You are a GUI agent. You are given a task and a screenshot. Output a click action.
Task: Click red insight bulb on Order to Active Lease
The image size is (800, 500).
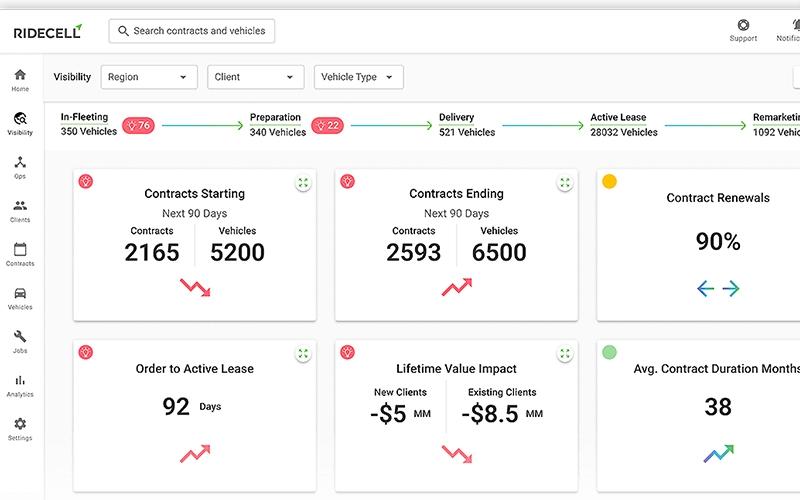click(86, 352)
